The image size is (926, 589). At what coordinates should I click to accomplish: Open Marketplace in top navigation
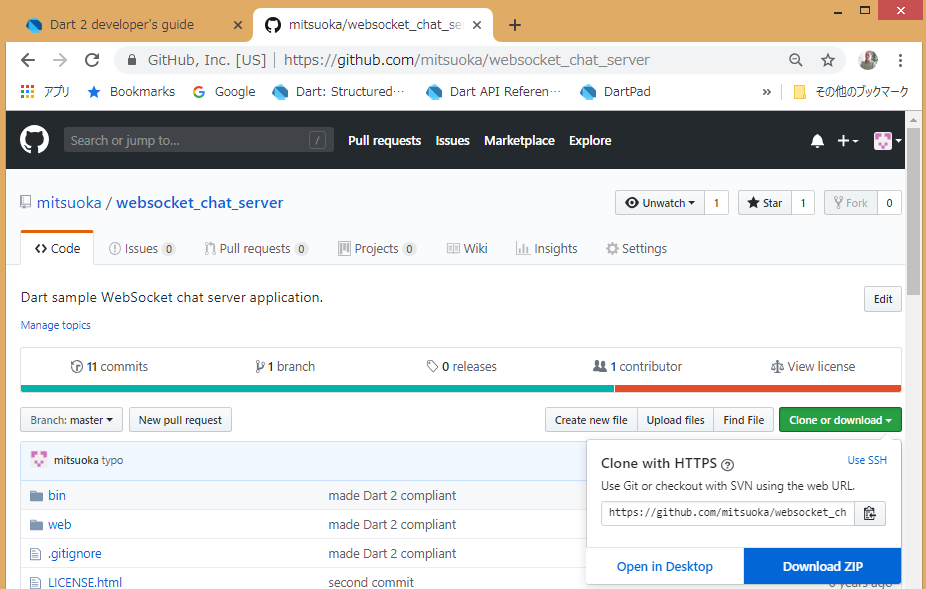519,141
